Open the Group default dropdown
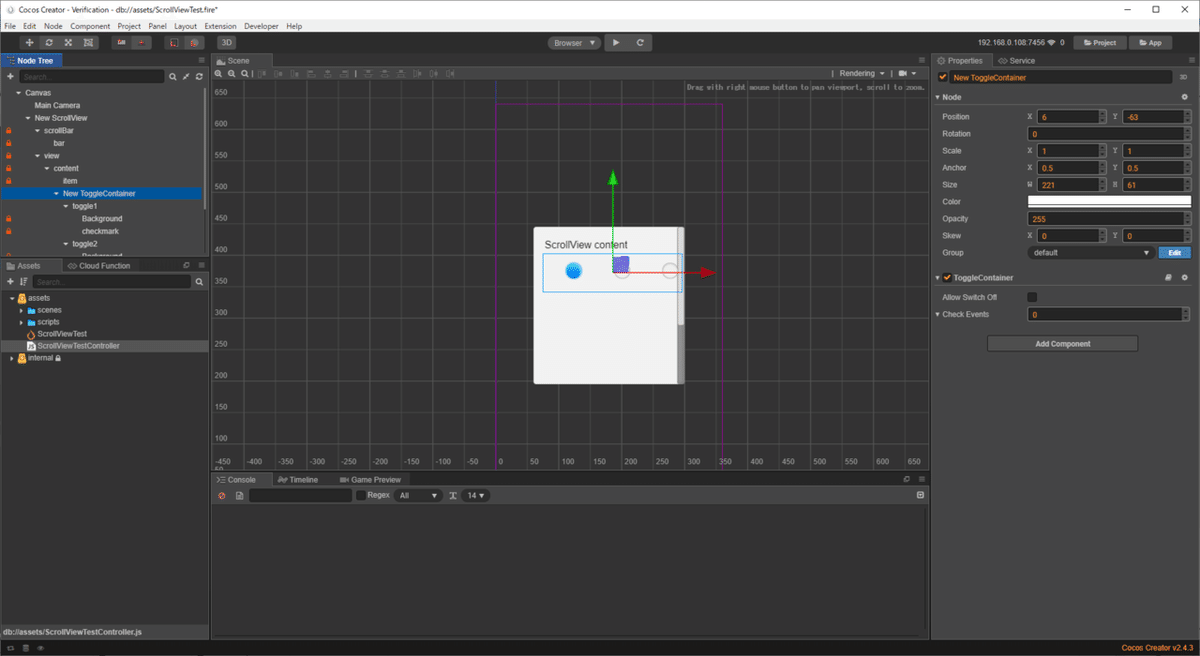The height and width of the screenshot is (656, 1200). [x=1091, y=253]
